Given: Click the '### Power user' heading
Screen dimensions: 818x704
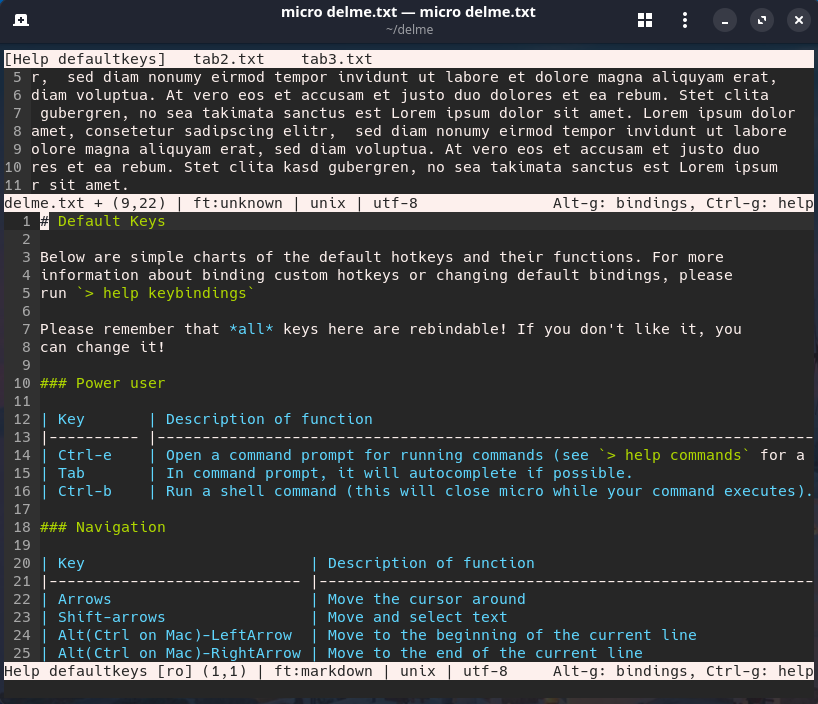Looking at the screenshot, I should tap(102, 383).
